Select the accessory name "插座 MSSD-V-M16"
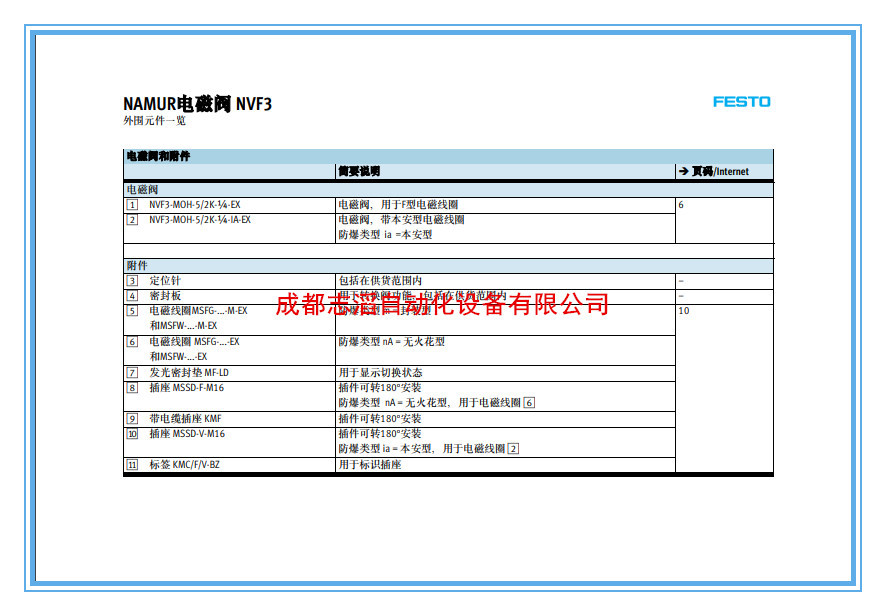The width and height of the screenshot is (886, 616). (187, 434)
